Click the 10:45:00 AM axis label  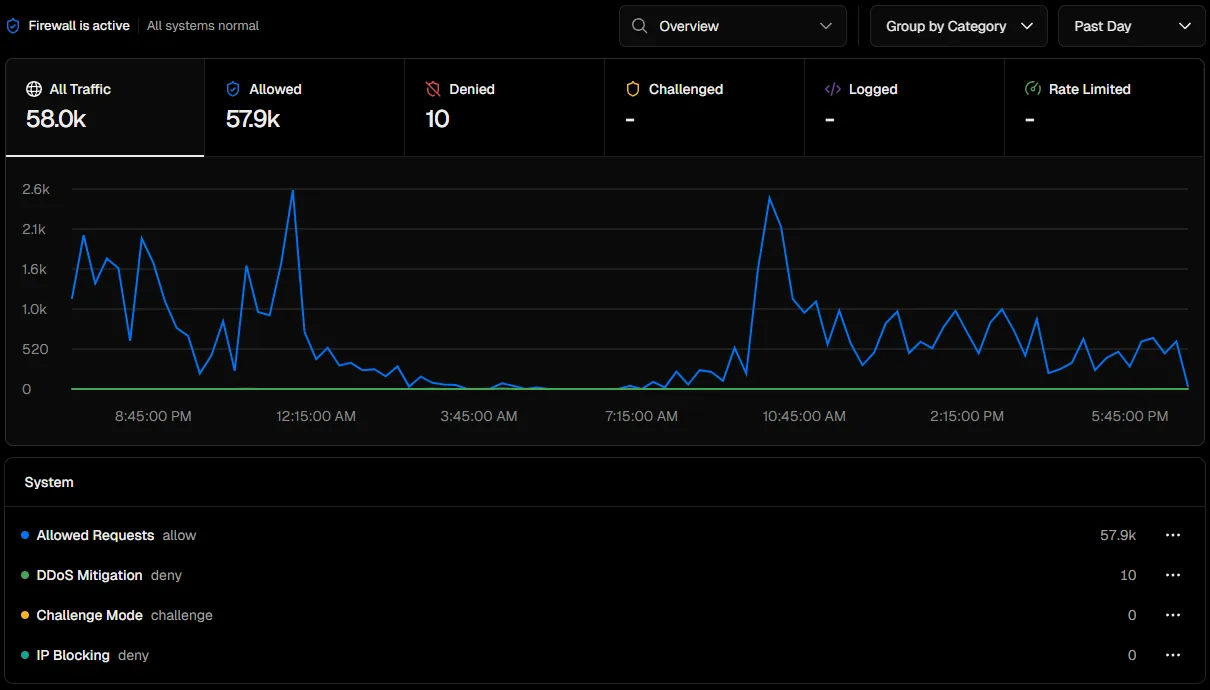point(804,416)
